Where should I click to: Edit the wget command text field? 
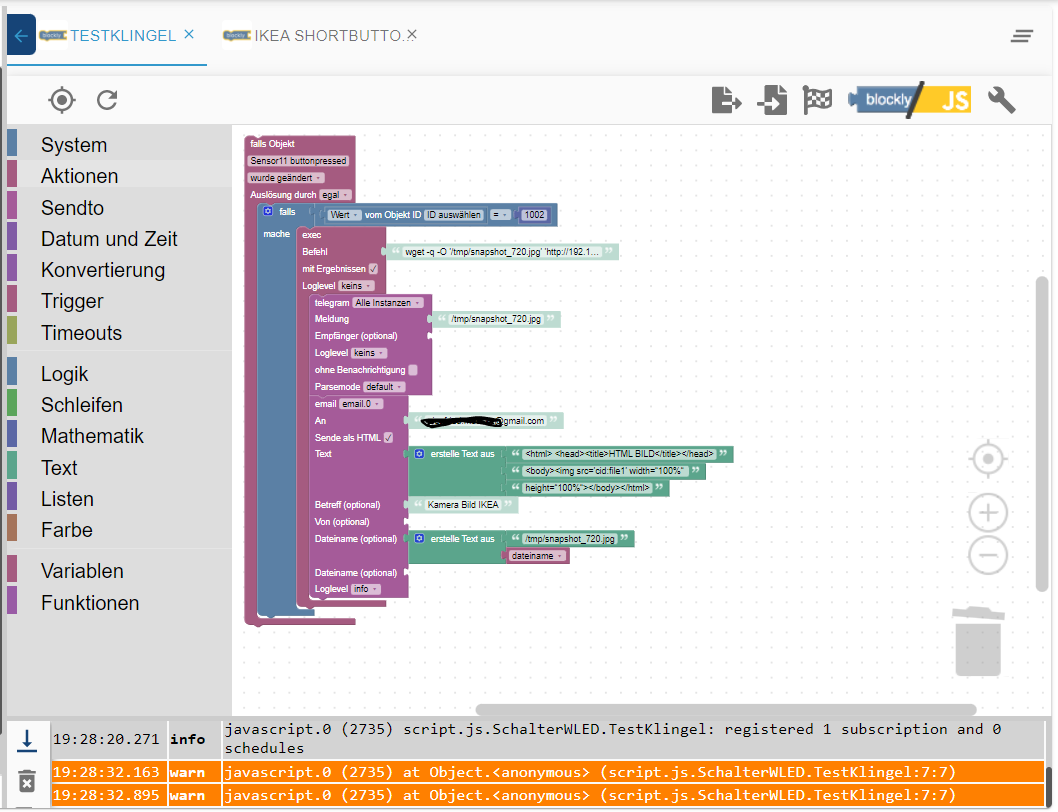pyautogui.click(x=501, y=252)
